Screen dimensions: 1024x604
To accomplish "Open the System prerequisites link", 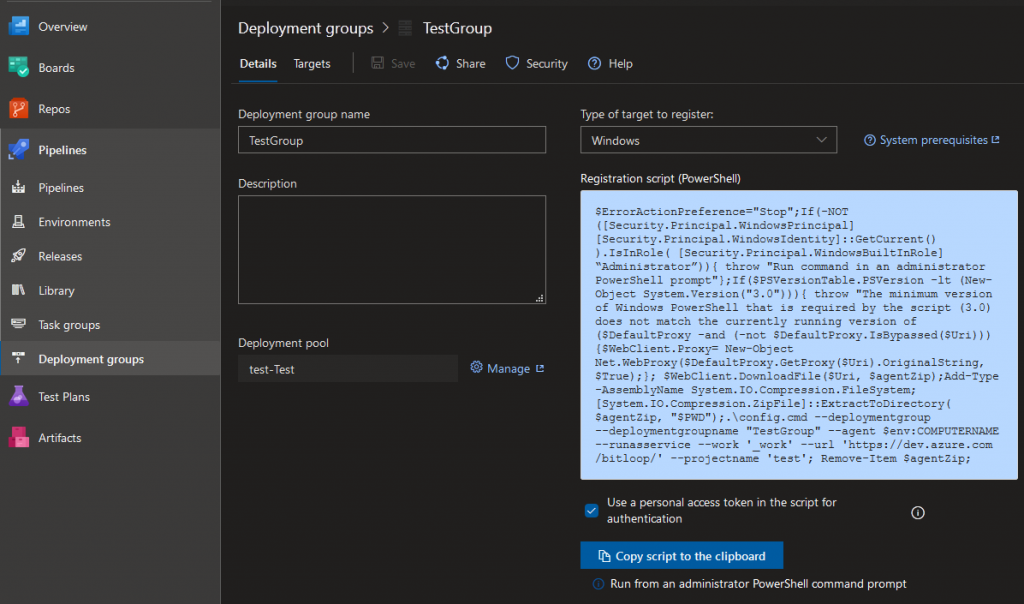I will coord(931,140).
